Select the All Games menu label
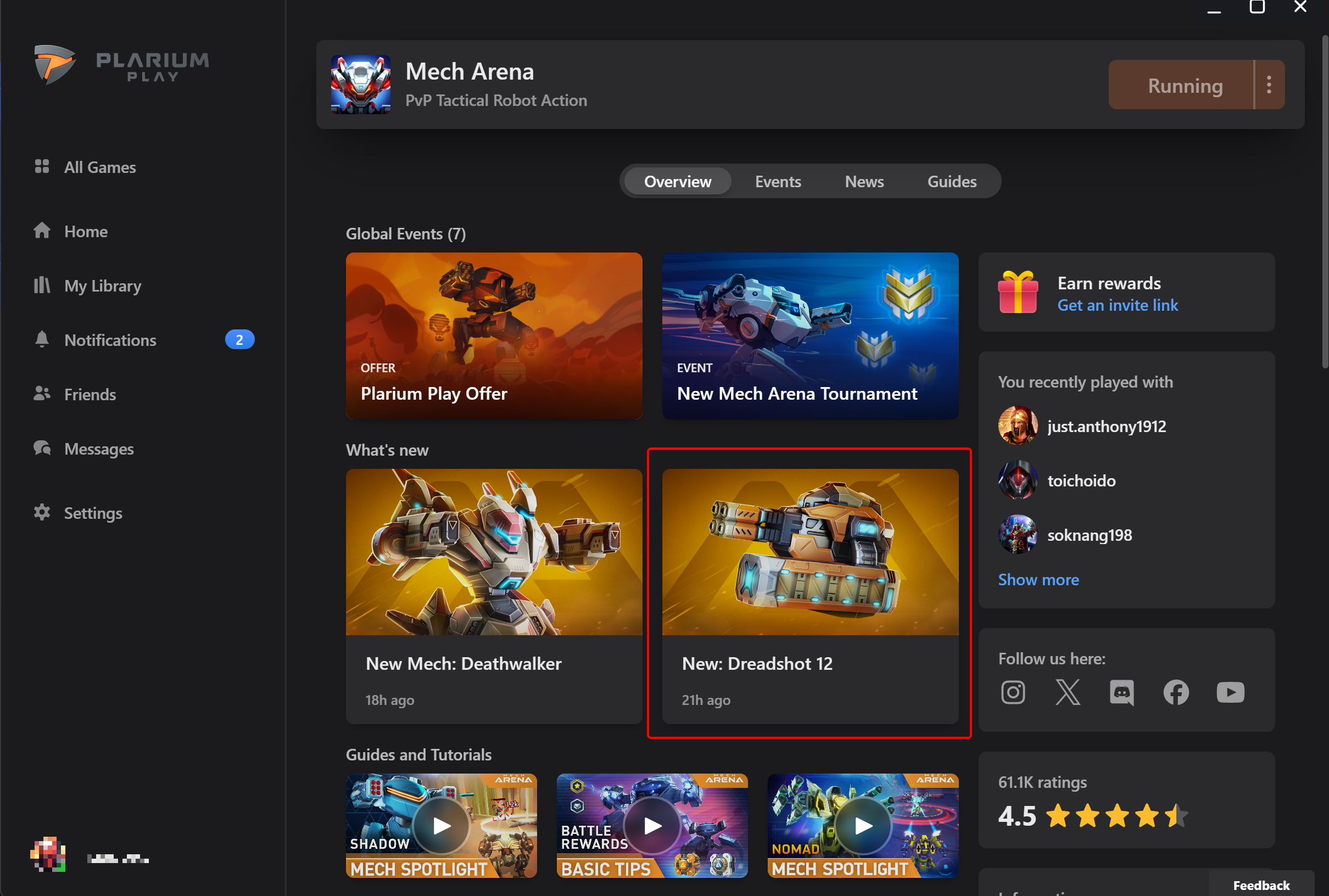1329x896 pixels. click(100, 167)
